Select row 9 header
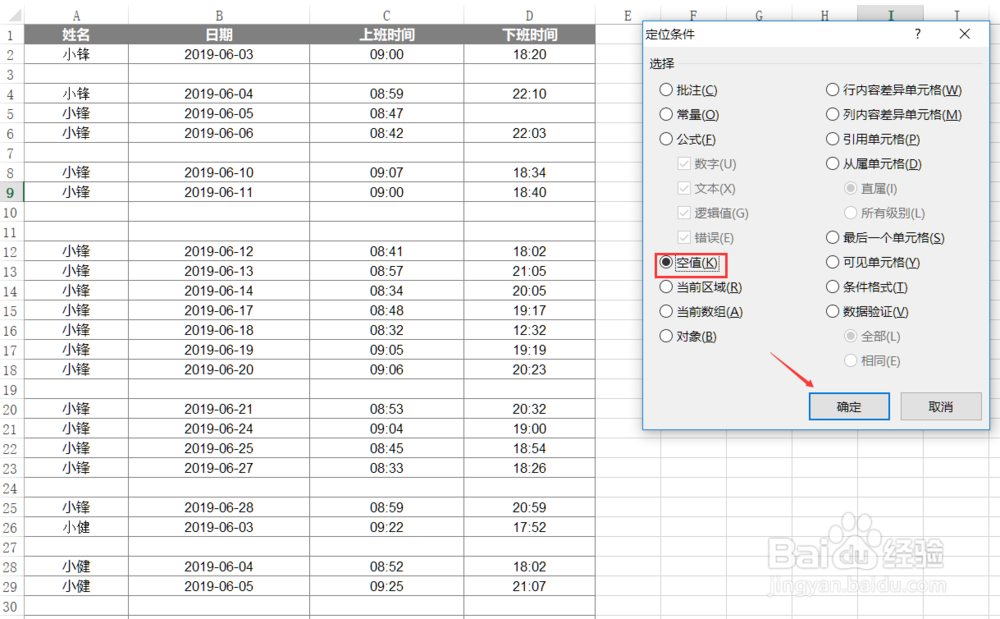Image resolution: width=1000 pixels, height=619 pixels. click(x=11, y=193)
